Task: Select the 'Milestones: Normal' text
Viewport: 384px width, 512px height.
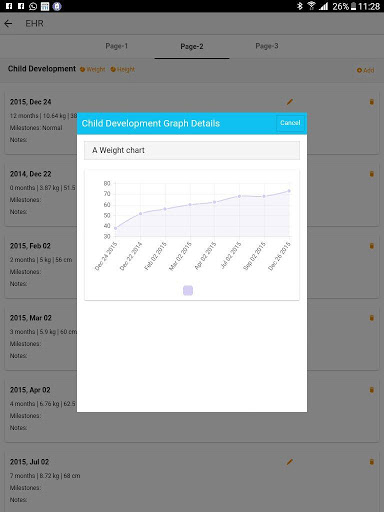Action: pos(36,128)
